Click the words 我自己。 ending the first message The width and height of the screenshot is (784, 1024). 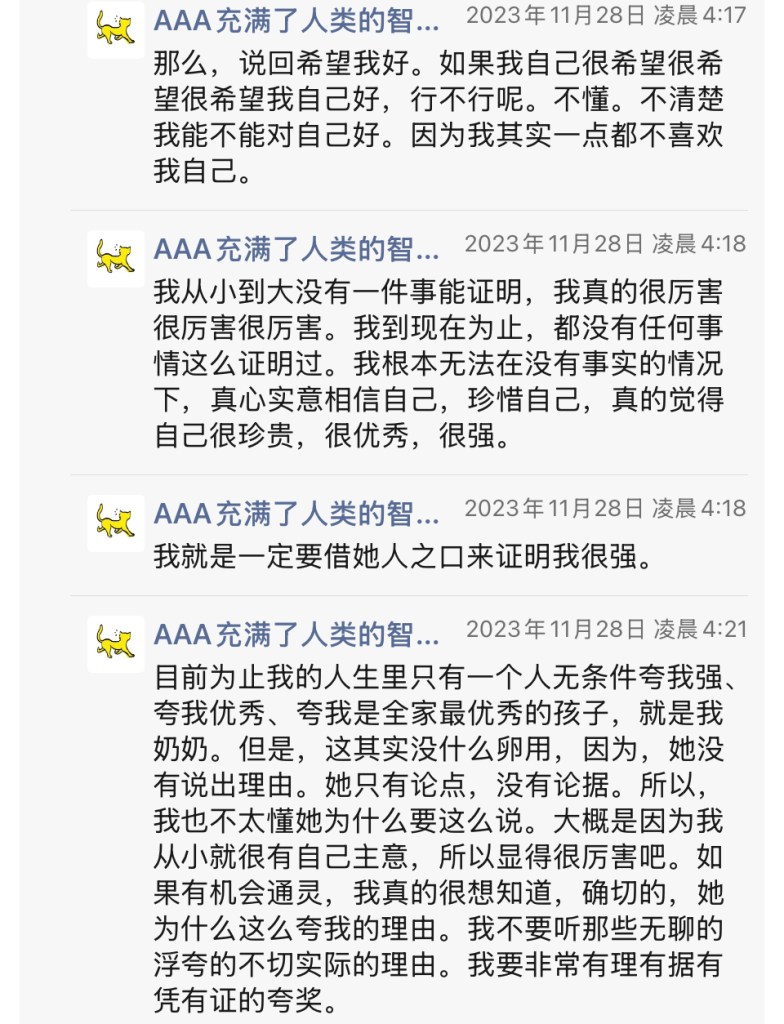tap(203, 171)
